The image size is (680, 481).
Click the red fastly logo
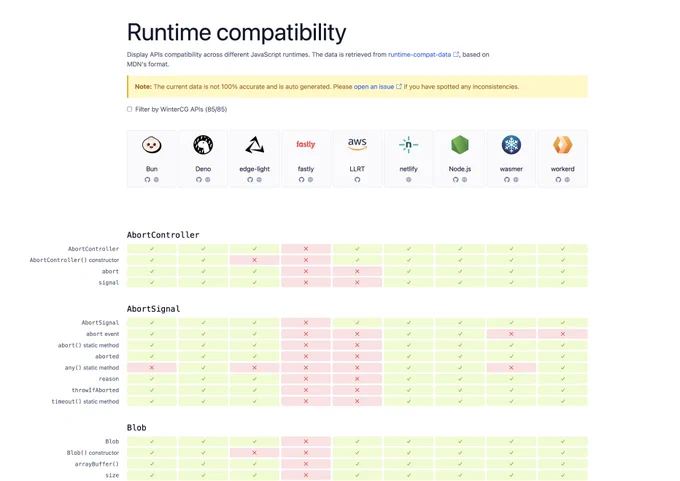click(x=306, y=144)
